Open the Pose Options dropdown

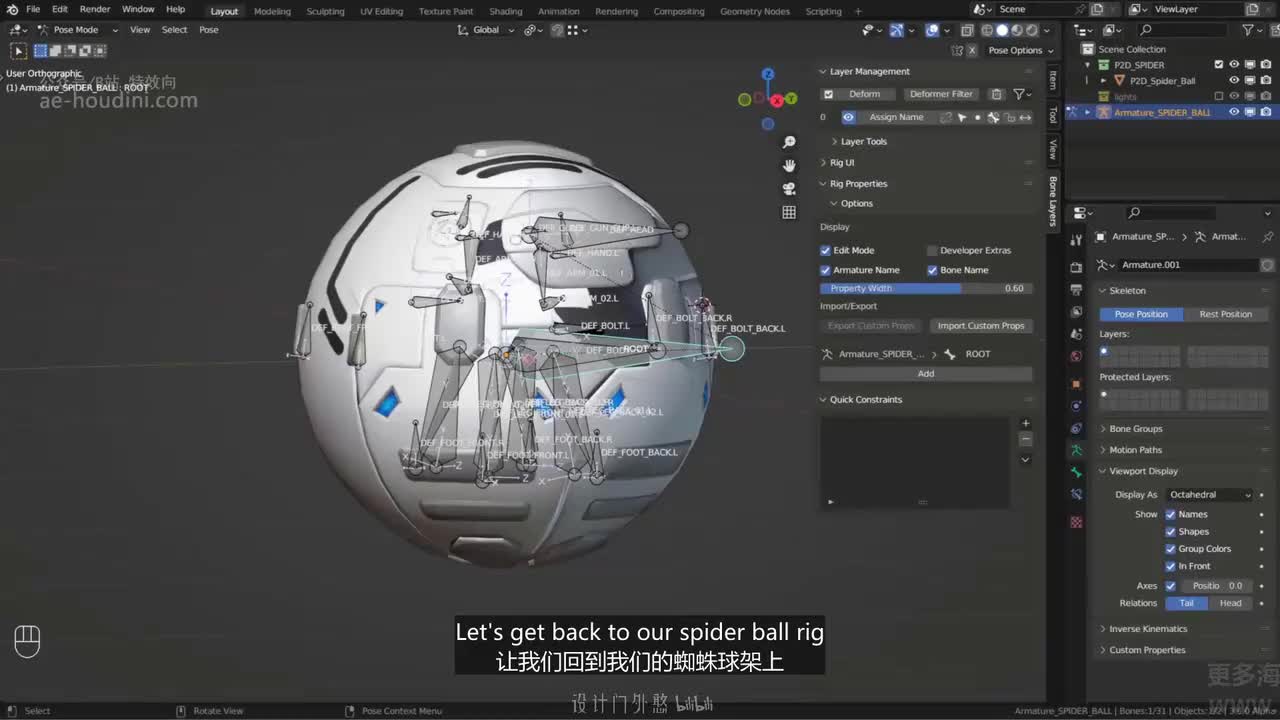[x=1021, y=50]
